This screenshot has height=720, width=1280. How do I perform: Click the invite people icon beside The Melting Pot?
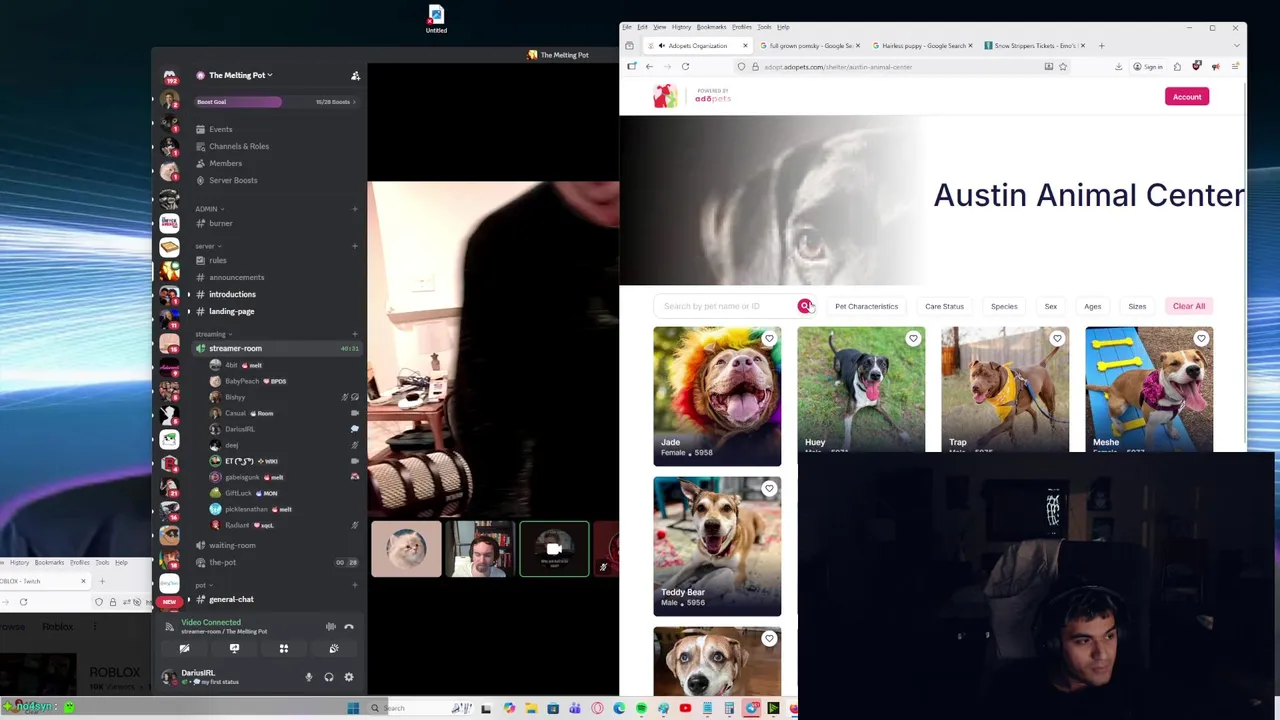point(355,75)
